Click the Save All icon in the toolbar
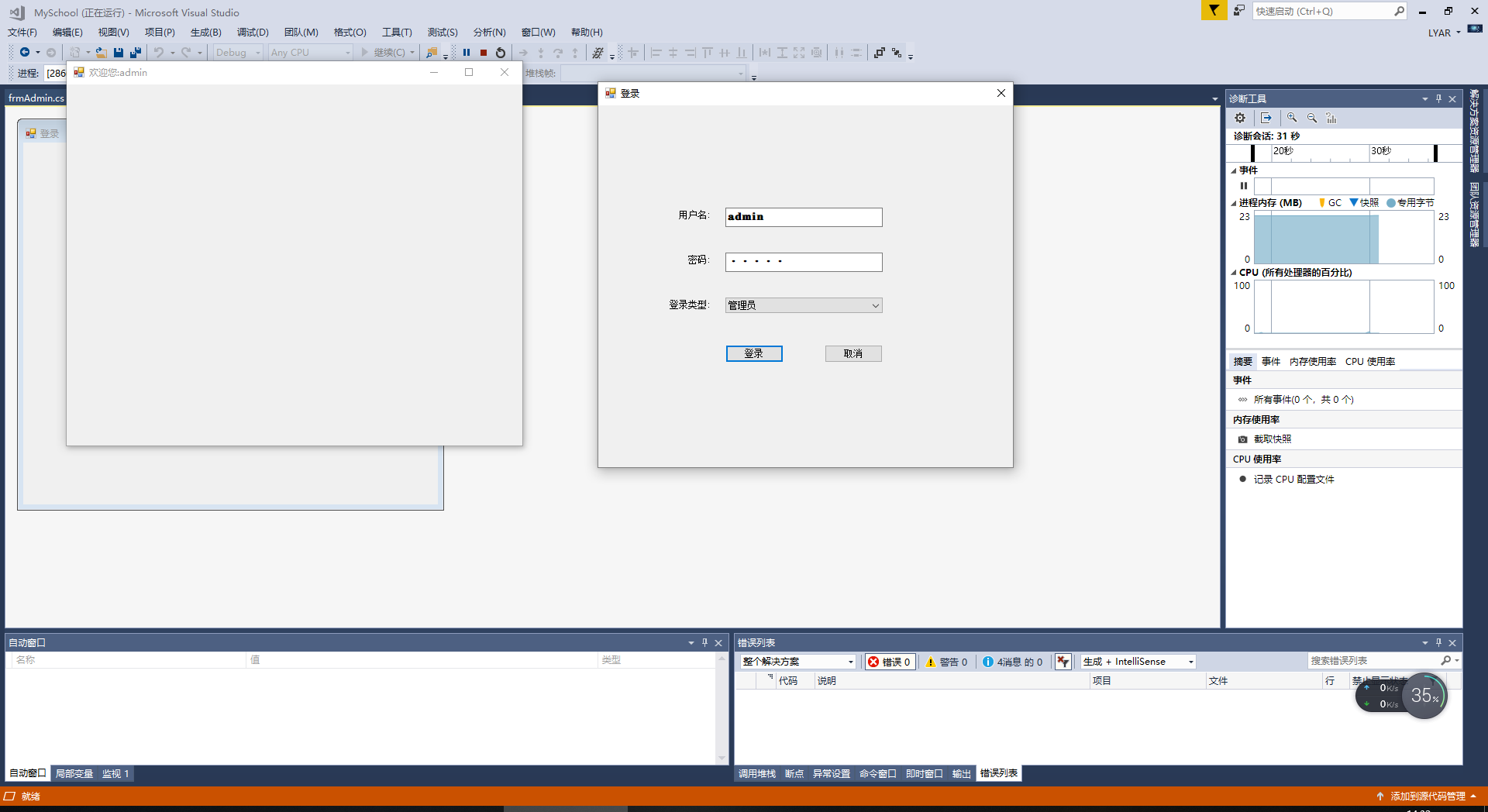Viewport: 1488px width, 812px height. click(135, 52)
